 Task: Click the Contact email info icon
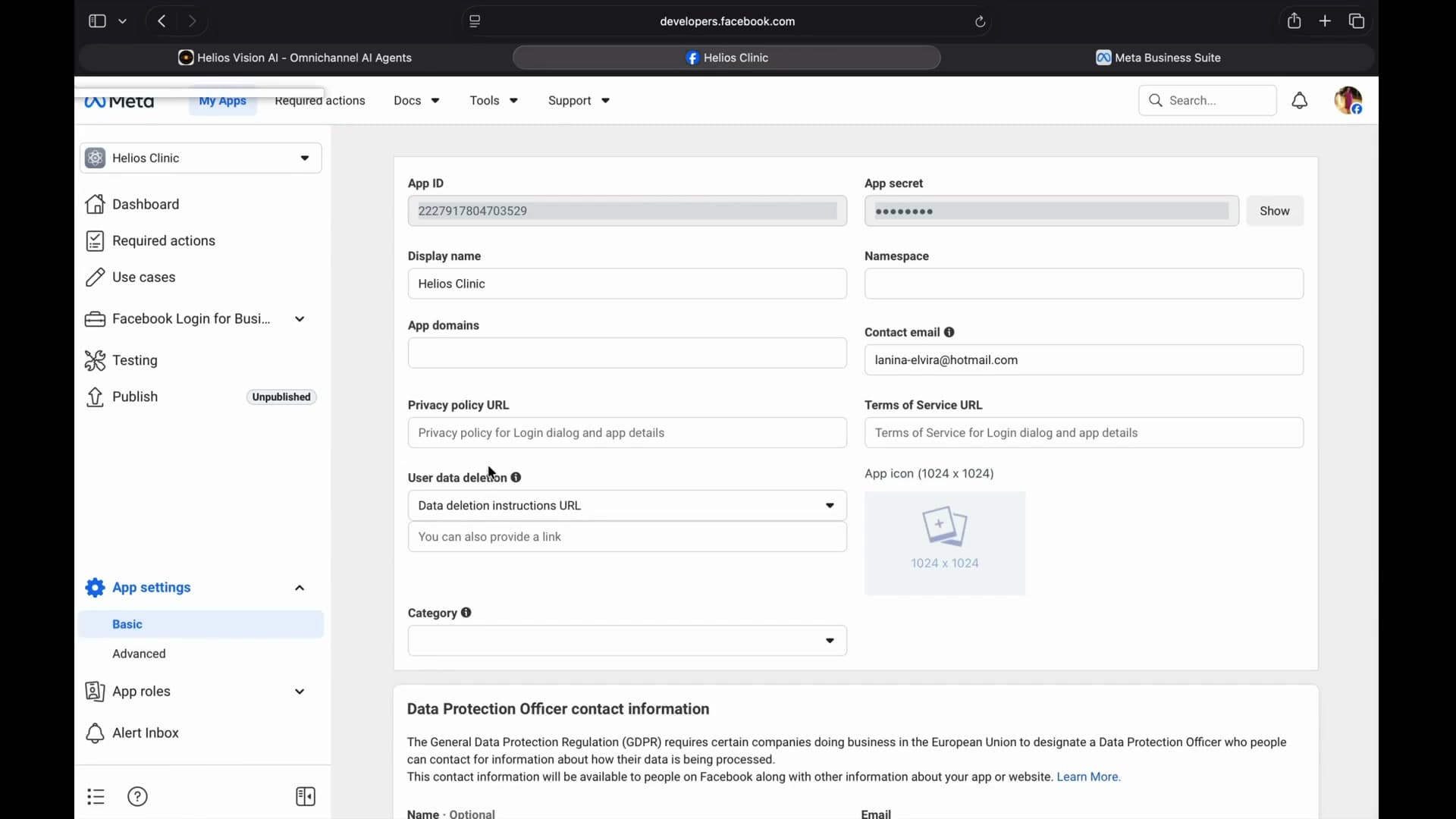949,332
